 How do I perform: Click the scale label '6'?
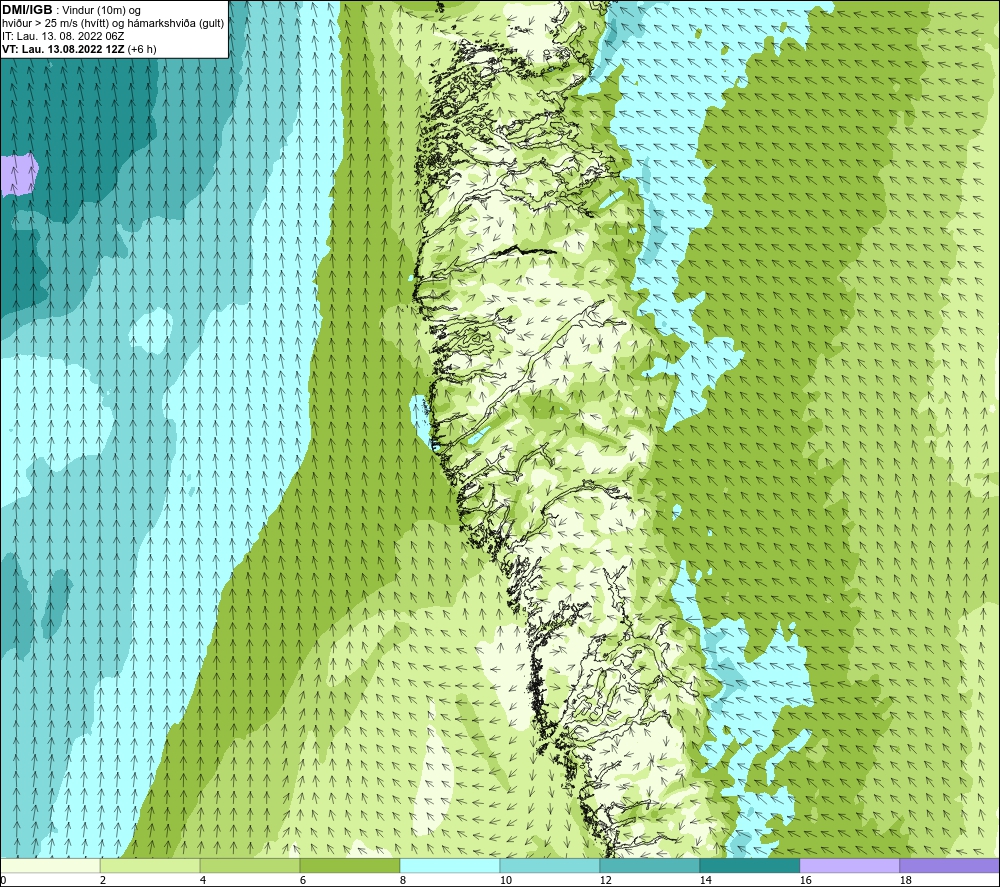pyautogui.click(x=303, y=880)
